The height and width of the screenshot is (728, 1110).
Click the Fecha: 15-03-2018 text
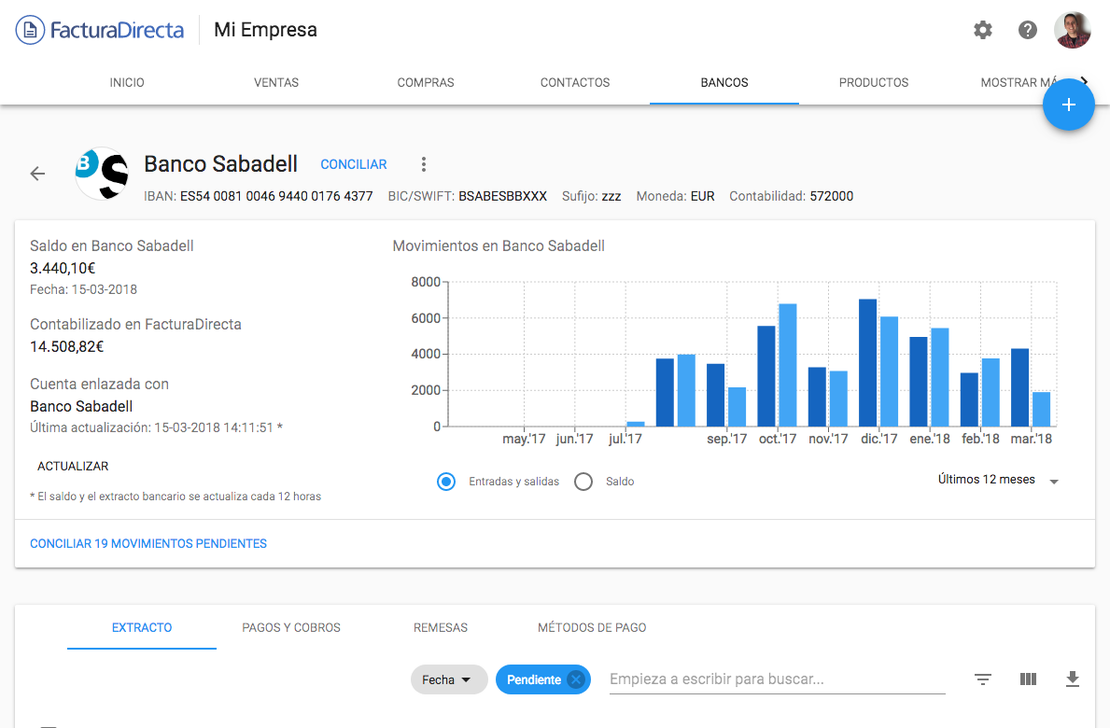84,290
